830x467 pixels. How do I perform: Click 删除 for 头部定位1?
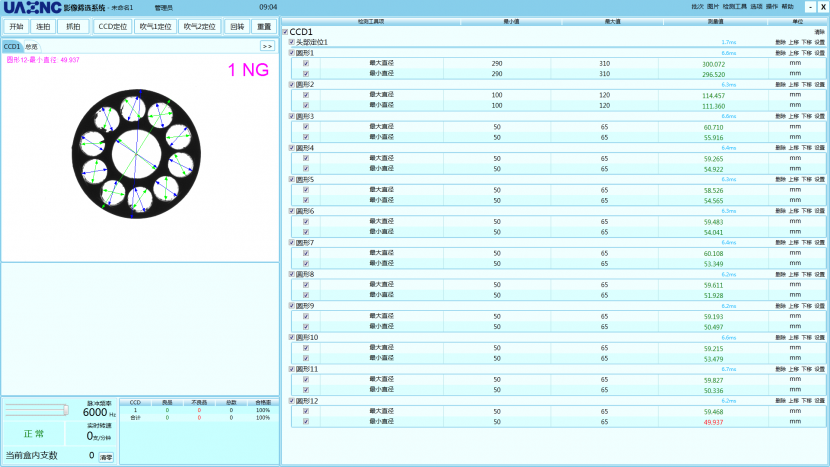[x=780, y=42]
